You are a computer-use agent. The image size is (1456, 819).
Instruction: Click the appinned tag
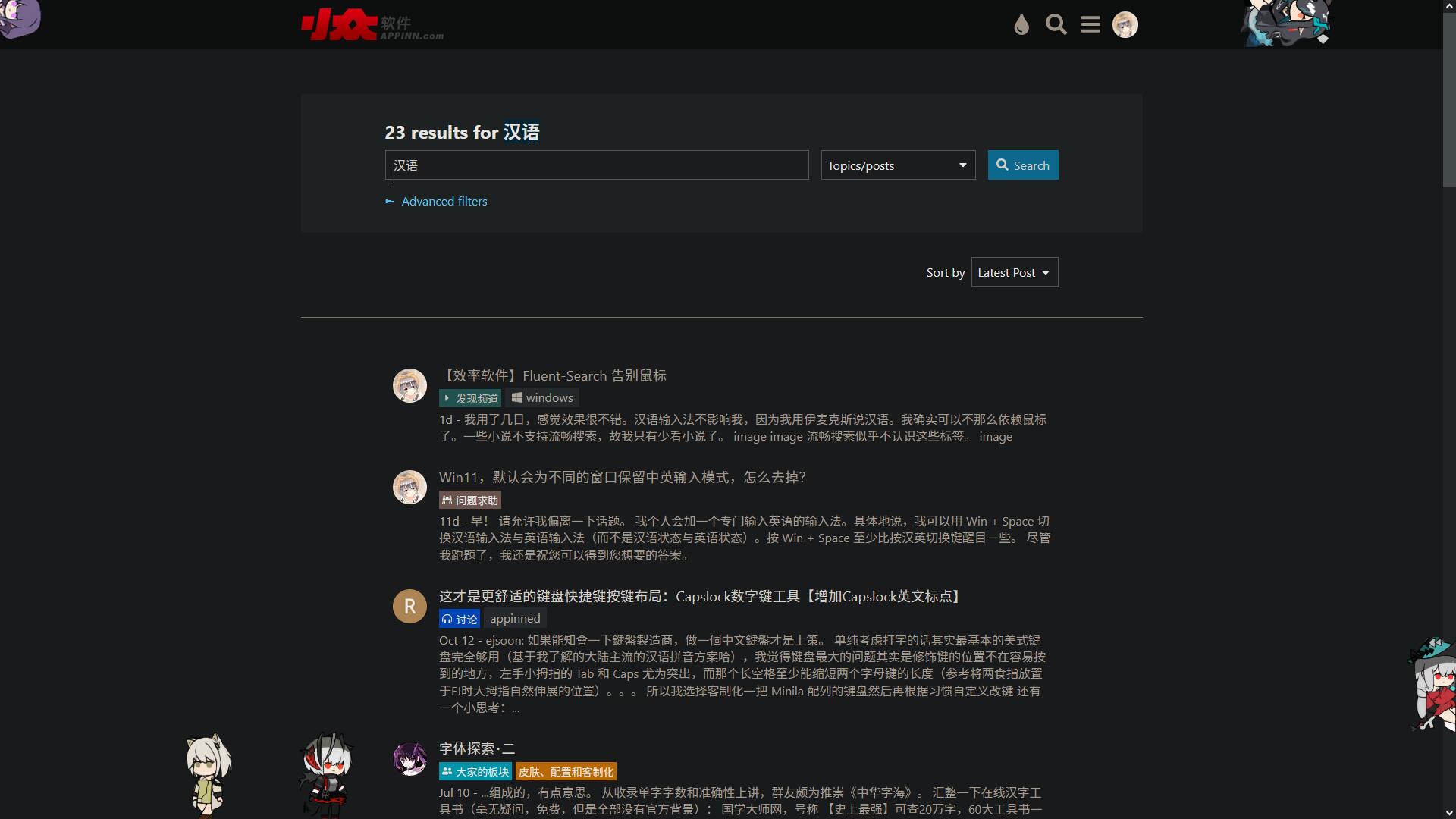click(515, 619)
